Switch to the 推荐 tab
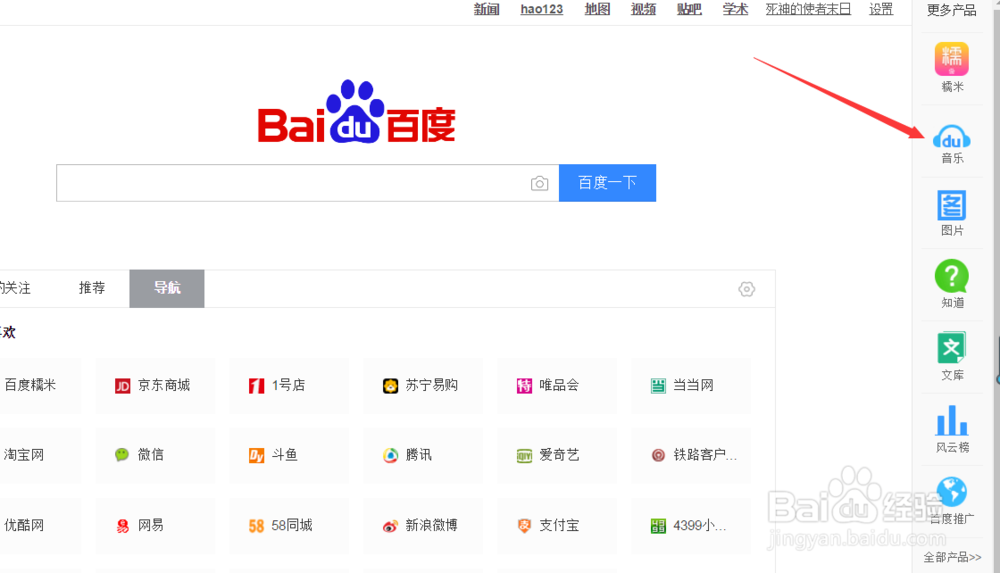 point(92,288)
